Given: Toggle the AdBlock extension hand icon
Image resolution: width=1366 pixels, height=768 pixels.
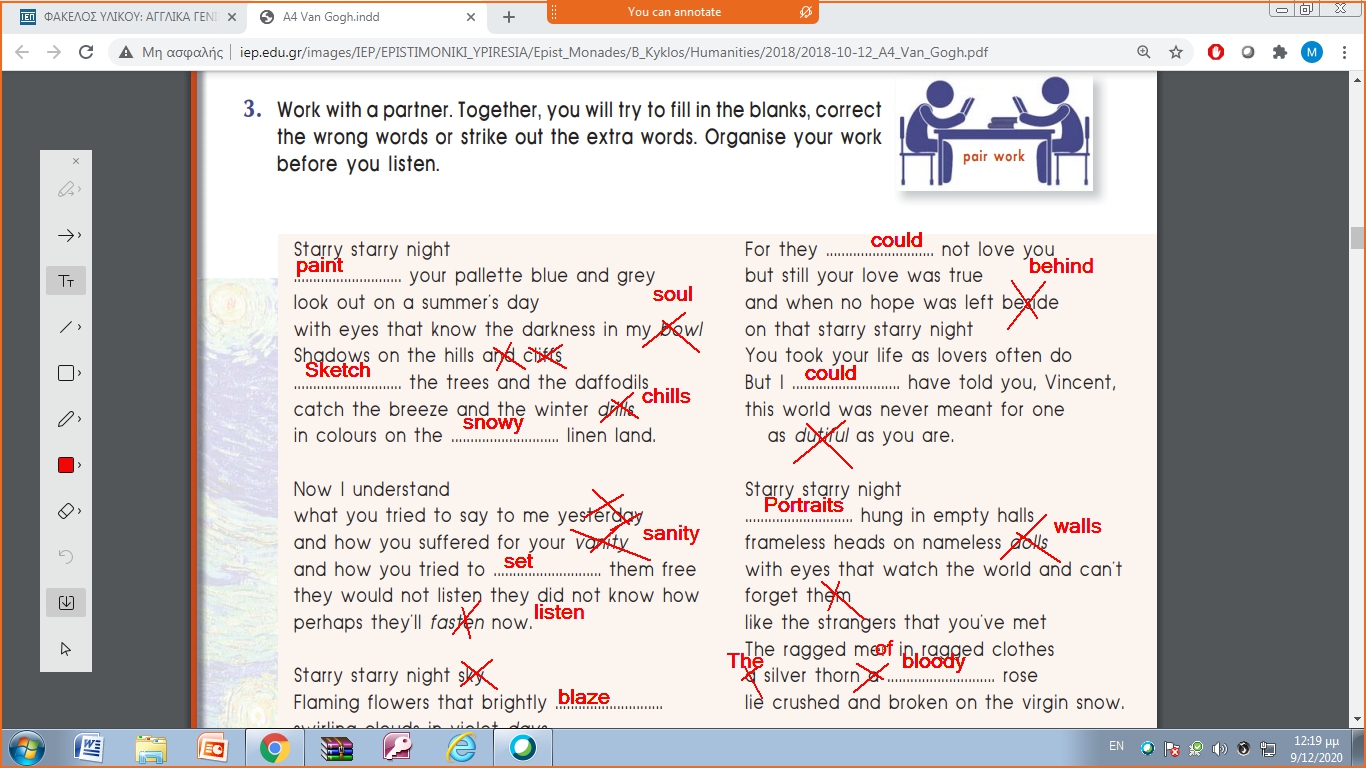Looking at the screenshot, I should [1216, 52].
